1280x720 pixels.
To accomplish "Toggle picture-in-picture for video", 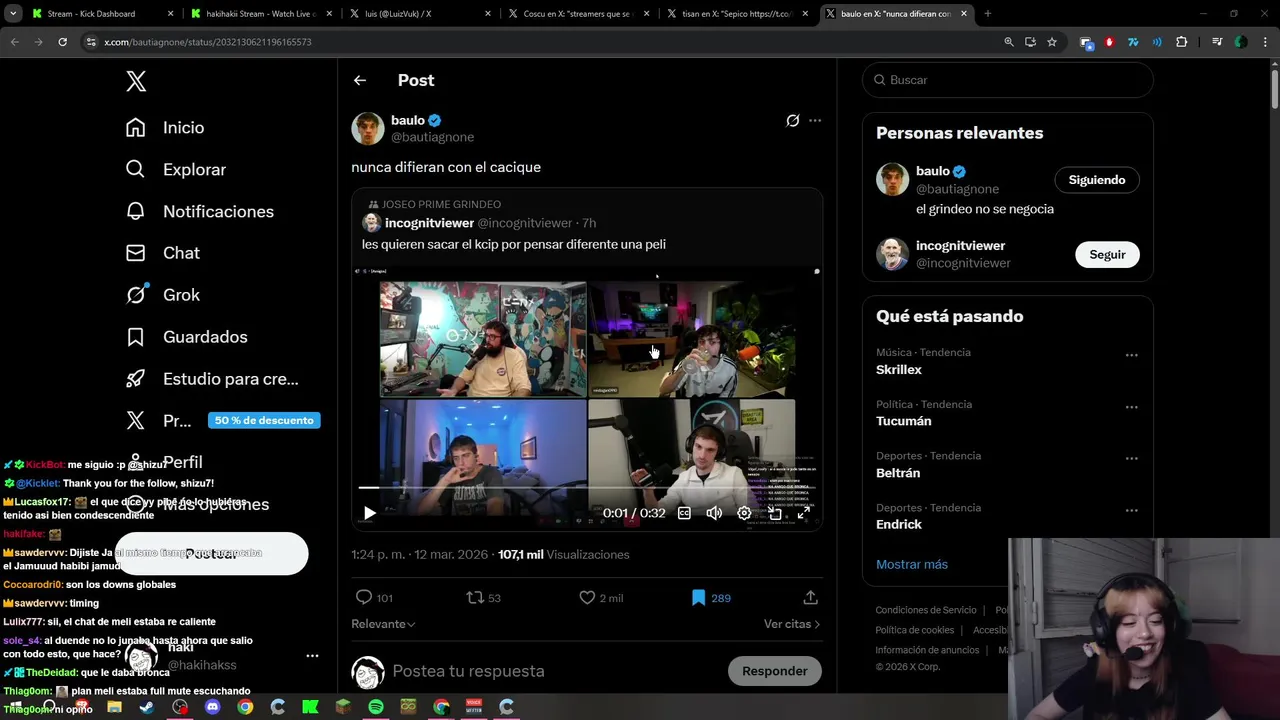I will pos(774,513).
